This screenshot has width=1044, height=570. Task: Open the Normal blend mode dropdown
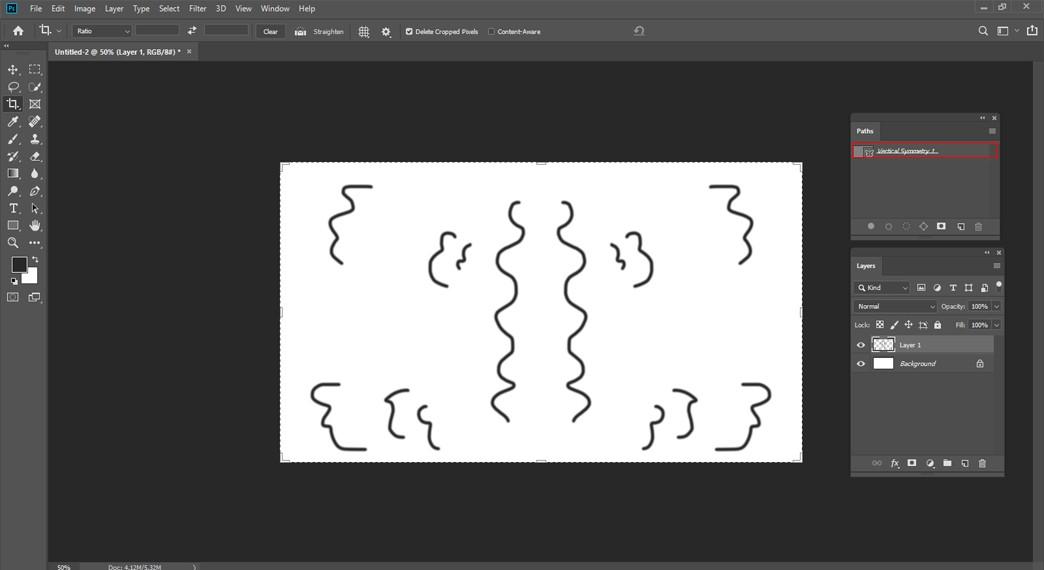pos(896,306)
